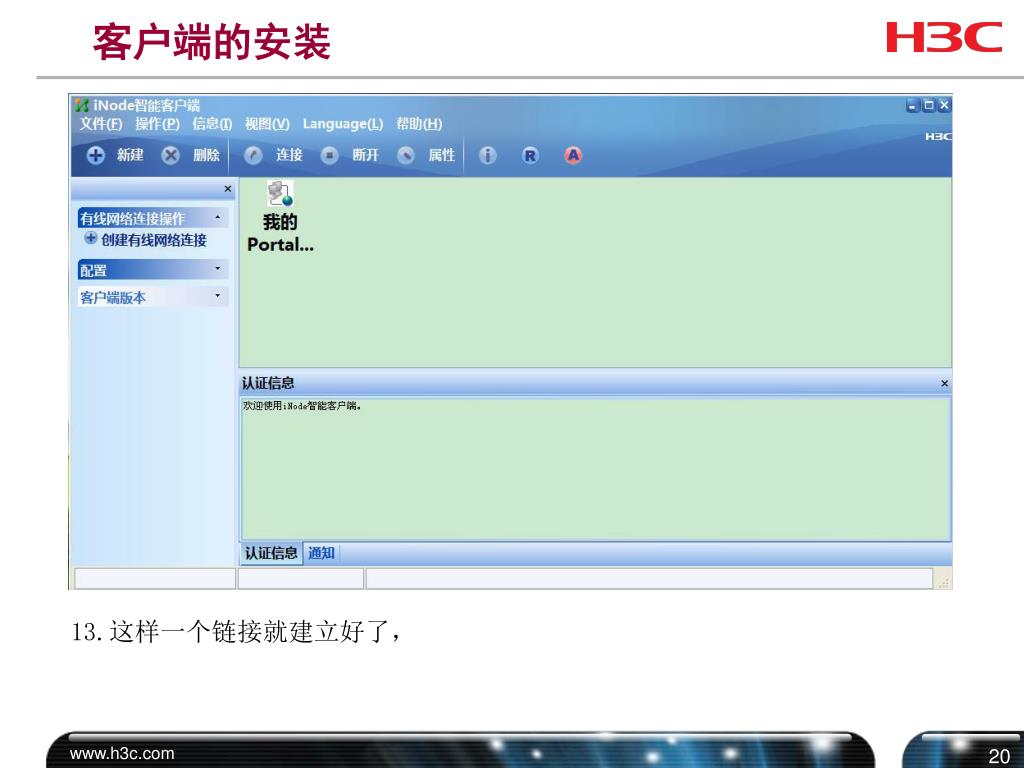Minimize the iNode window
Viewport: 1024px width, 768px height.
click(912, 104)
